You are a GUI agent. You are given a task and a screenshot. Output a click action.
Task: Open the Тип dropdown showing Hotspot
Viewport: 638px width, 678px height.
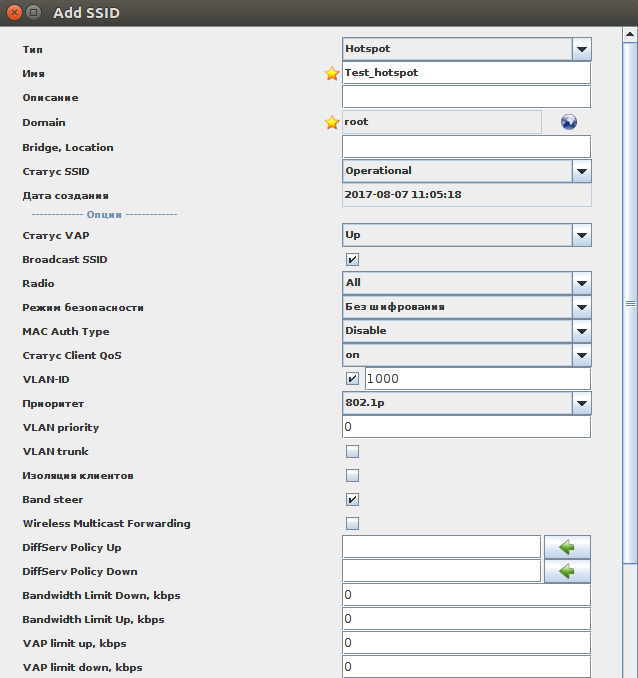tap(581, 49)
